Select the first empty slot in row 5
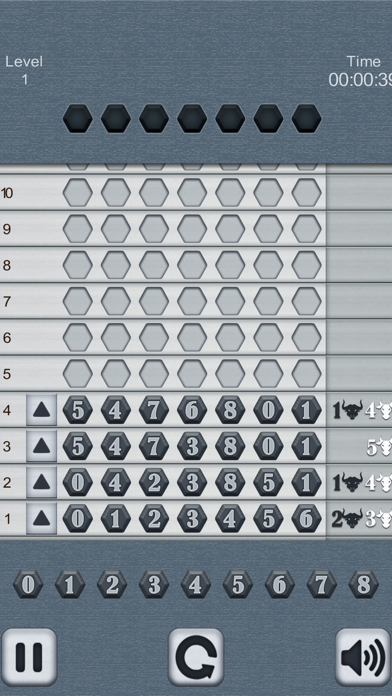The width and height of the screenshot is (392, 696). pos(78,374)
